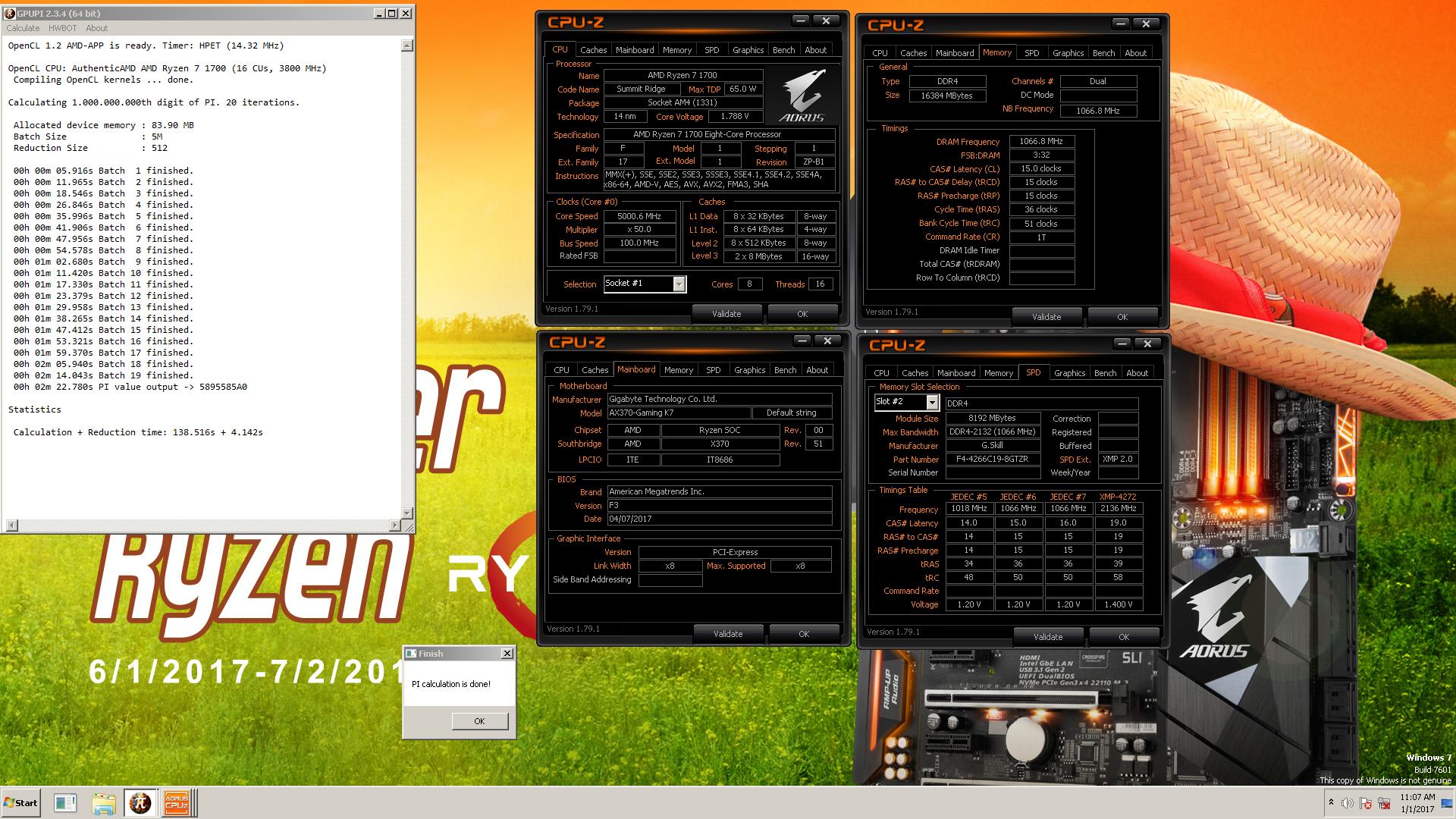Select the AX370-Gaming K7 model field
The image size is (1456, 819).
pos(678,413)
